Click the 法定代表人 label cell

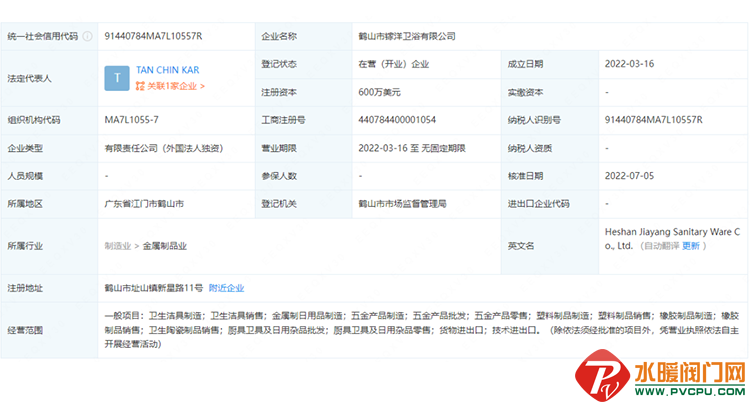[x=49, y=78]
